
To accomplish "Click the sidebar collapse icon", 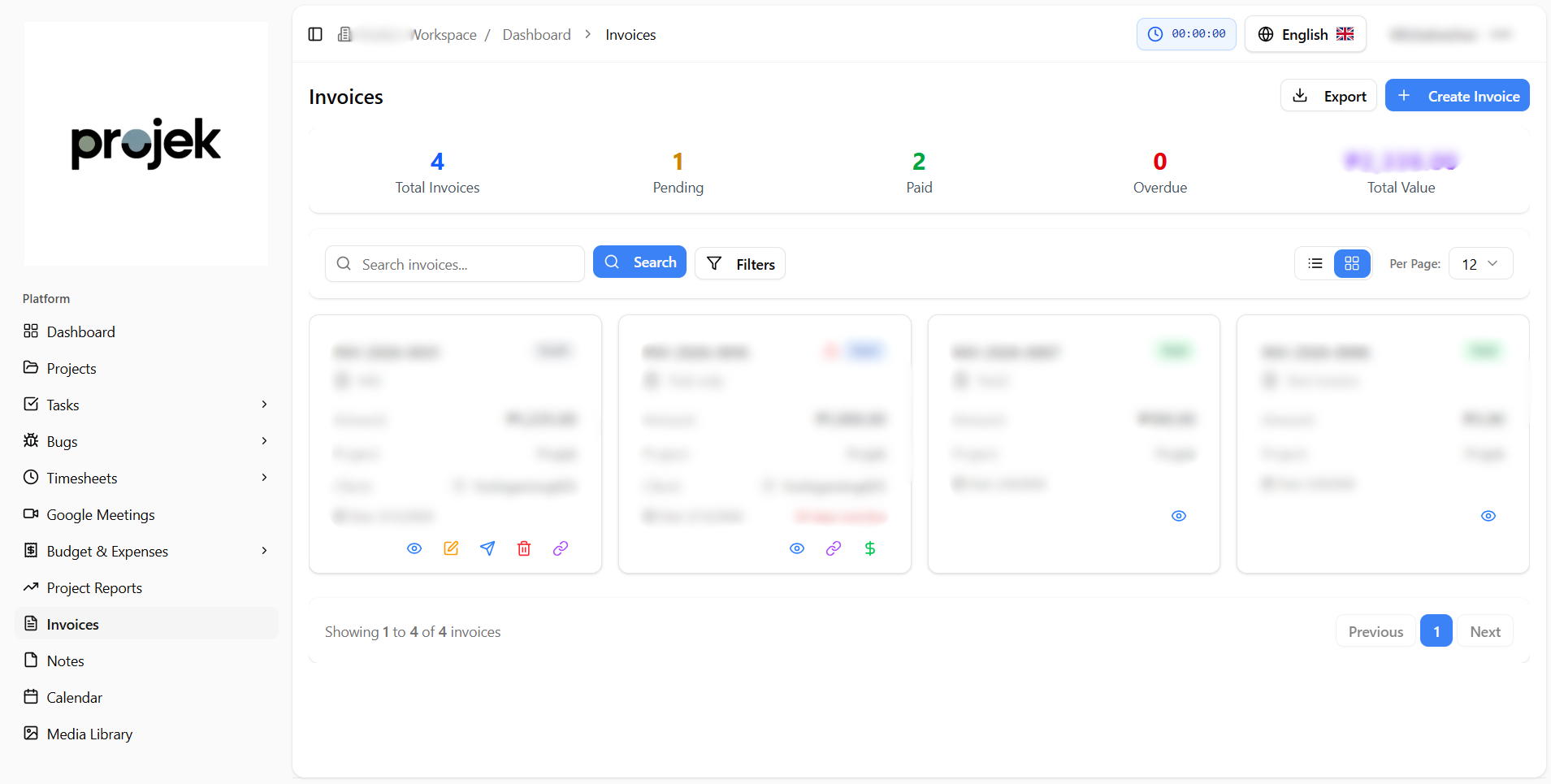I will click(315, 34).
